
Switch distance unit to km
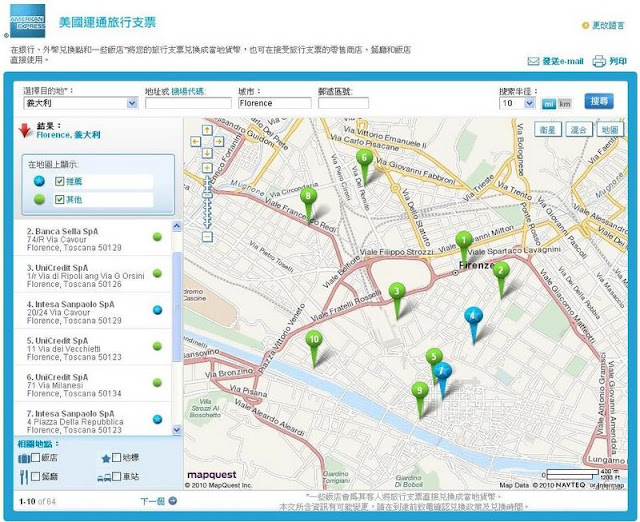pyautogui.click(x=565, y=104)
